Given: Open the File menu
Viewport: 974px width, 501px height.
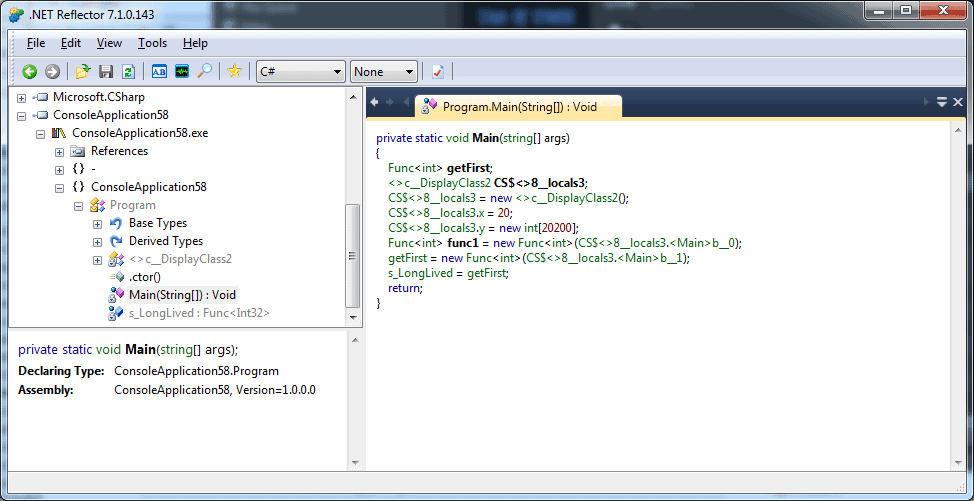Looking at the screenshot, I should click(x=36, y=43).
